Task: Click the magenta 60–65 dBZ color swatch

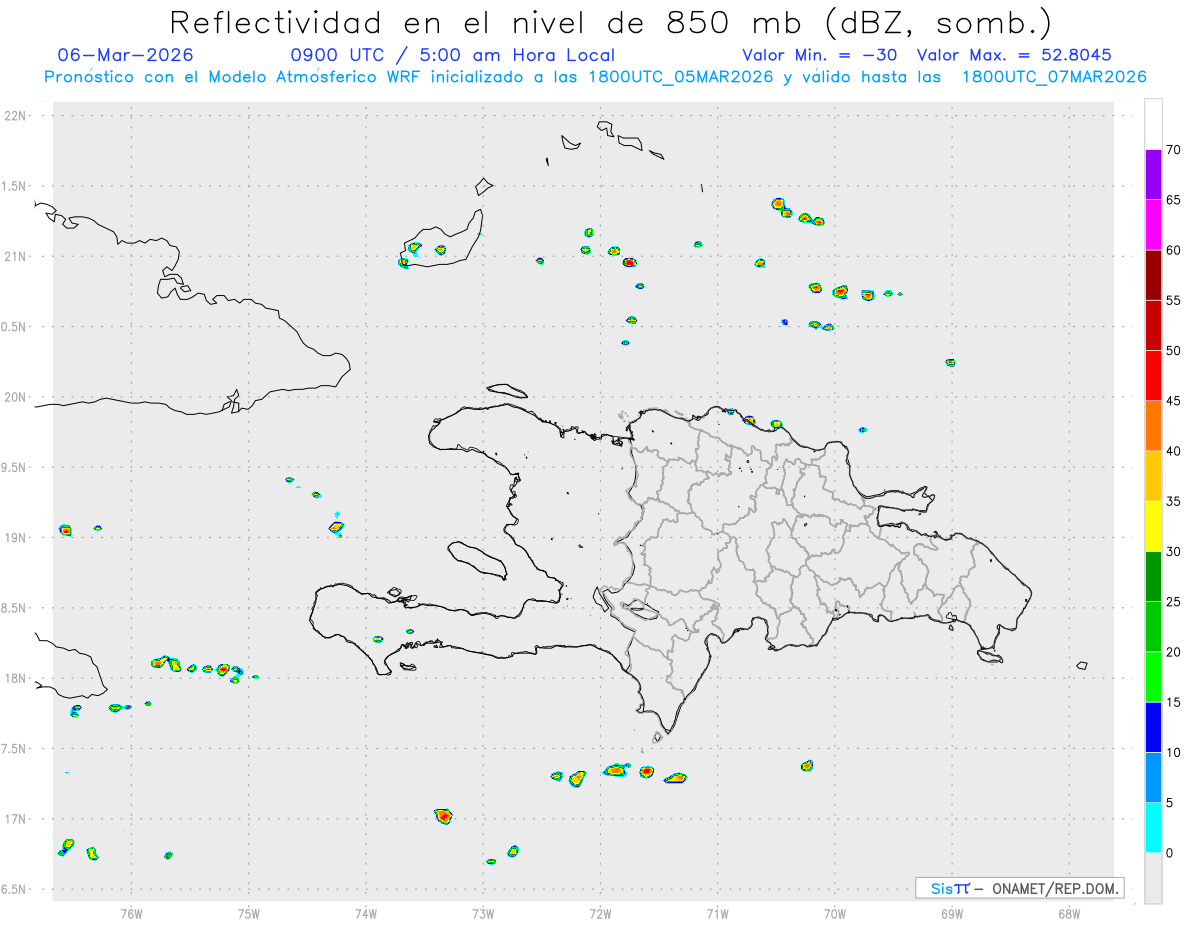Action: 1153,225
